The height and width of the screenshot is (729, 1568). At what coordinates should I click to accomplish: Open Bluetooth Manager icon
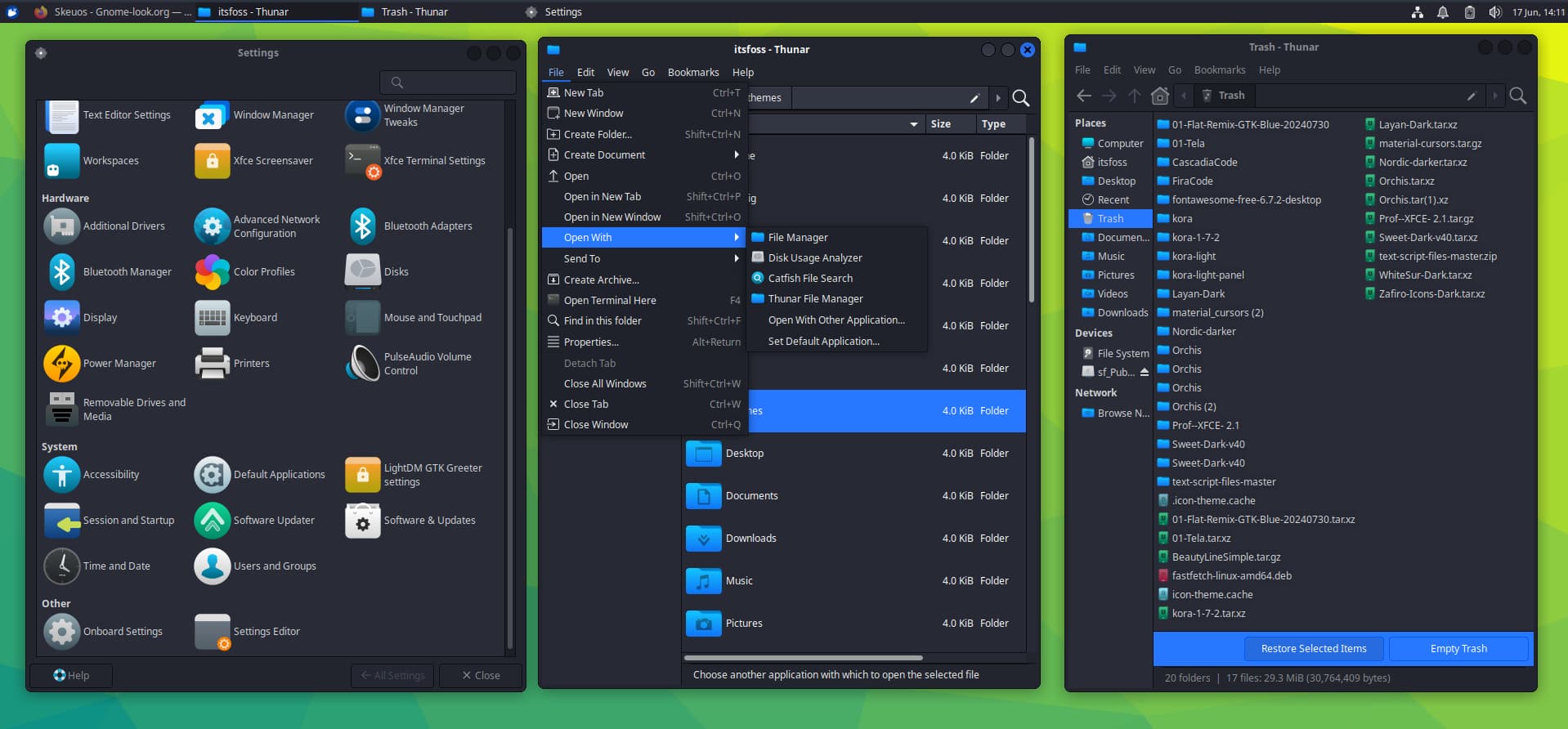point(61,272)
